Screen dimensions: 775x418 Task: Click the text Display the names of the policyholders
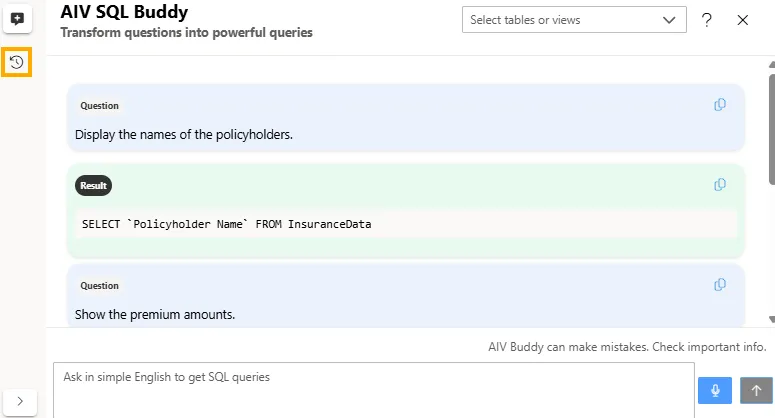(x=184, y=134)
